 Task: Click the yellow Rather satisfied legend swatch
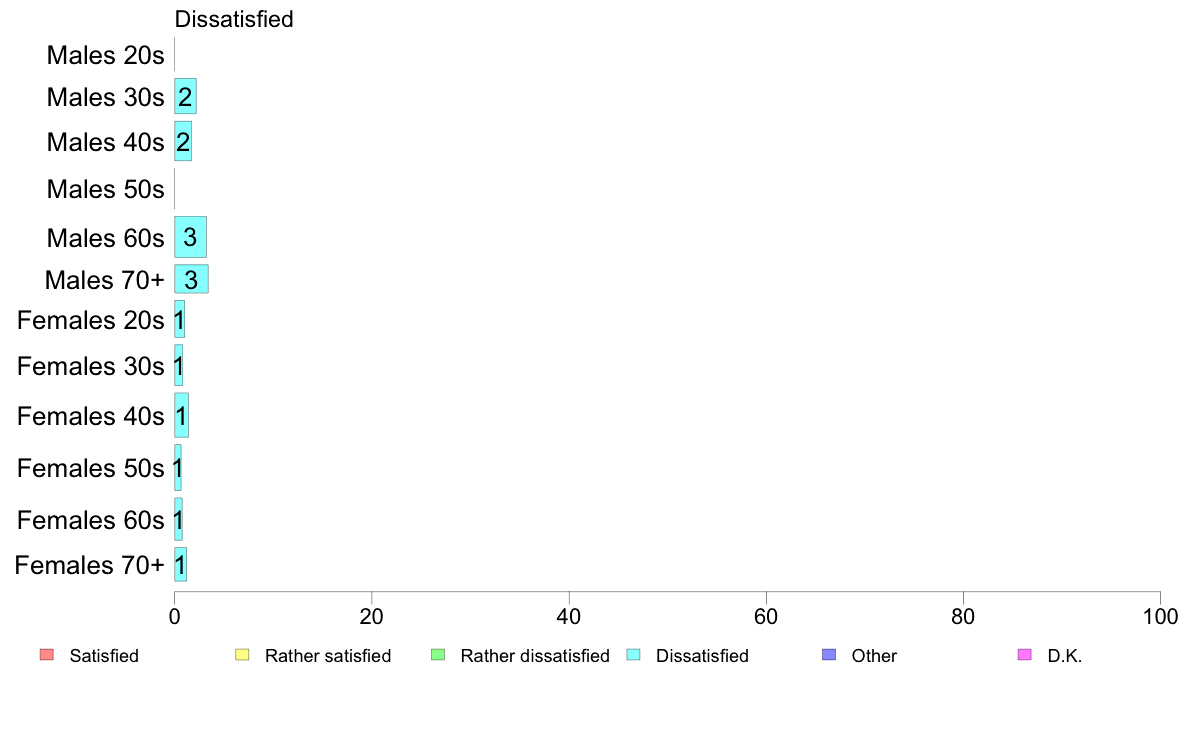(242, 654)
